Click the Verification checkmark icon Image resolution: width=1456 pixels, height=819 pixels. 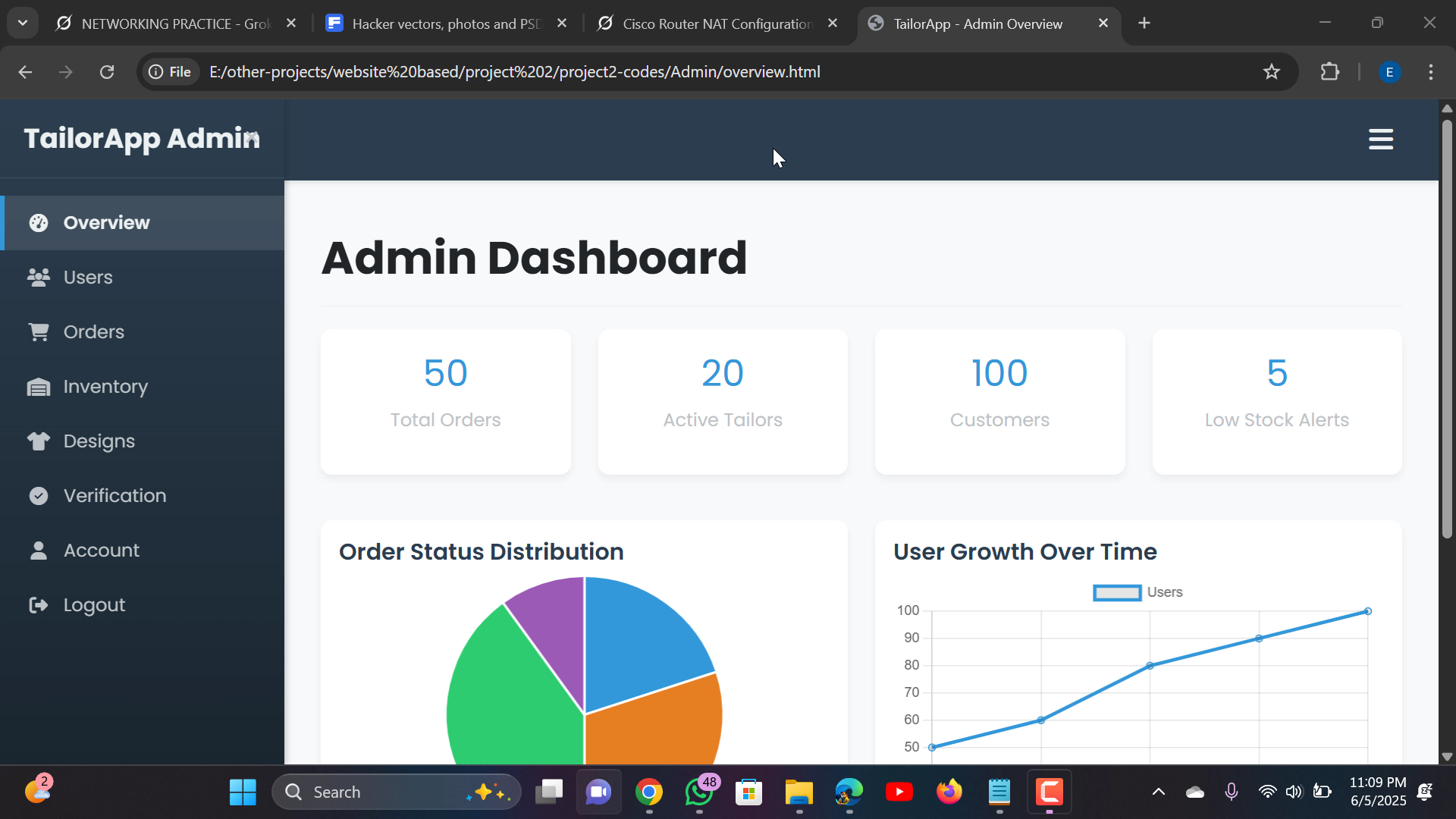coord(39,496)
